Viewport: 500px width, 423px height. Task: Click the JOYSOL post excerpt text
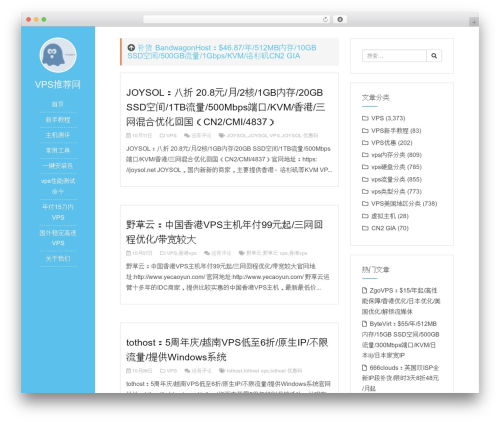(x=229, y=159)
